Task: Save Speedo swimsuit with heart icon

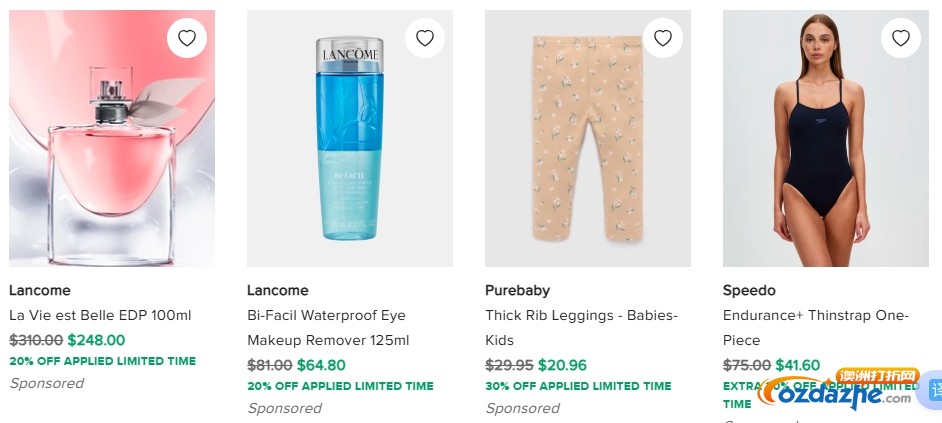Action: tap(900, 38)
